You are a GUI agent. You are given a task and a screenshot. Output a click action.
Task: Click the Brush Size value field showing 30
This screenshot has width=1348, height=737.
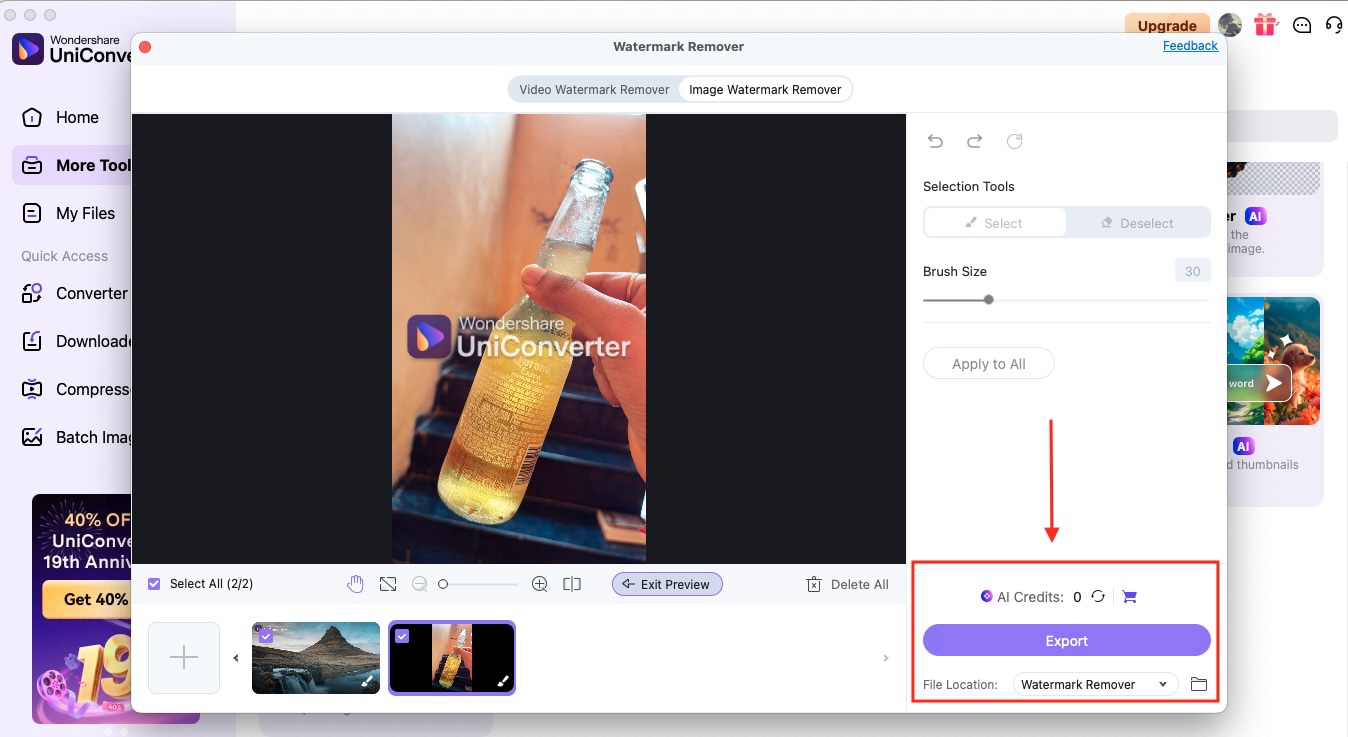click(x=1193, y=271)
